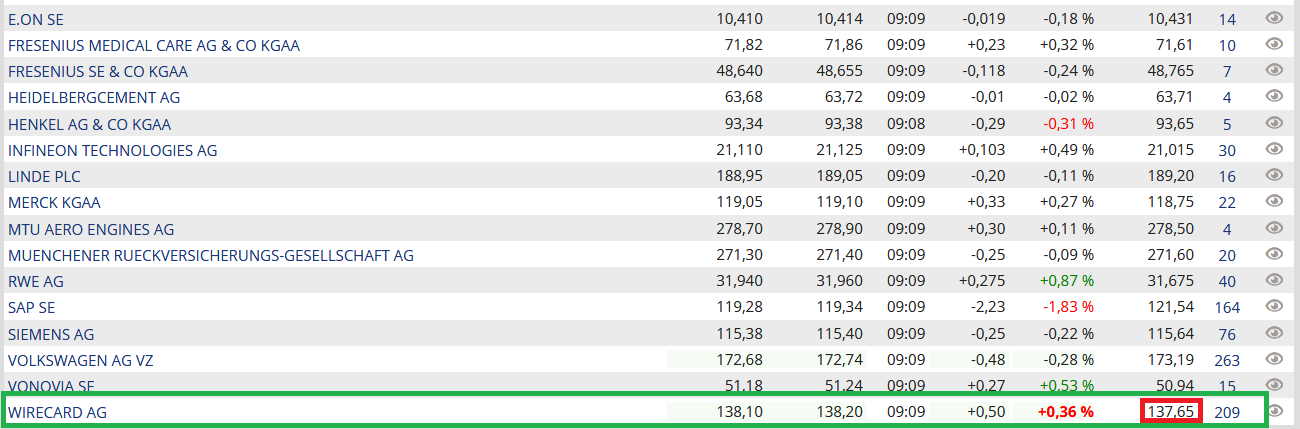Viewport: 1300px width, 429px height.
Task: Toggle eye icon in Fresenius SE & Co row
Action: [1273, 70]
